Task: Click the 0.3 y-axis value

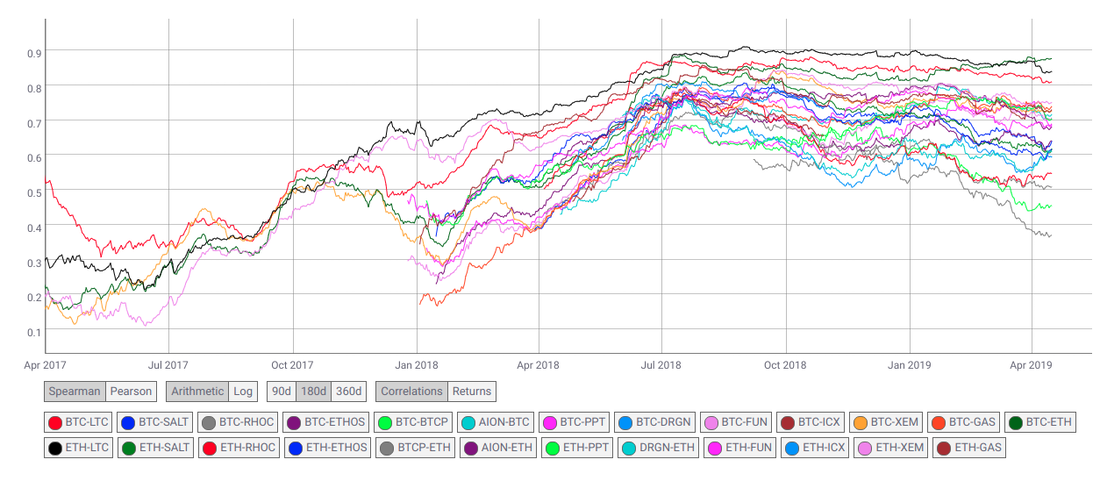Action: click(34, 262)
